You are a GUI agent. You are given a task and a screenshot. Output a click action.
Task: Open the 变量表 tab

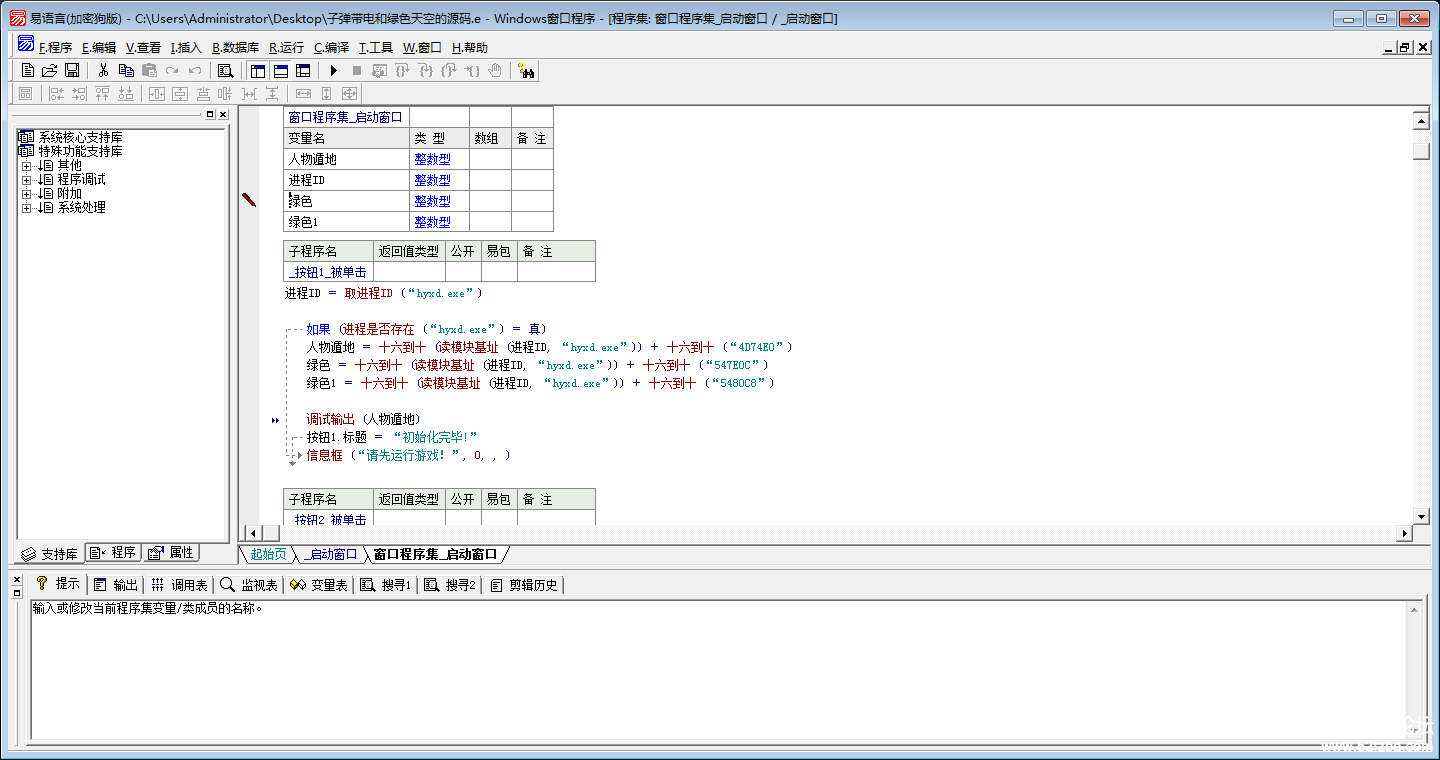point(319,585)
